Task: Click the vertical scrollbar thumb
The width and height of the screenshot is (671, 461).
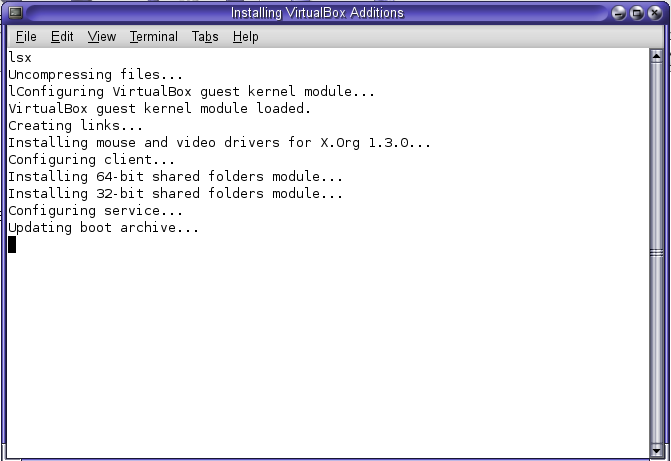Action: tap(656, 253)
